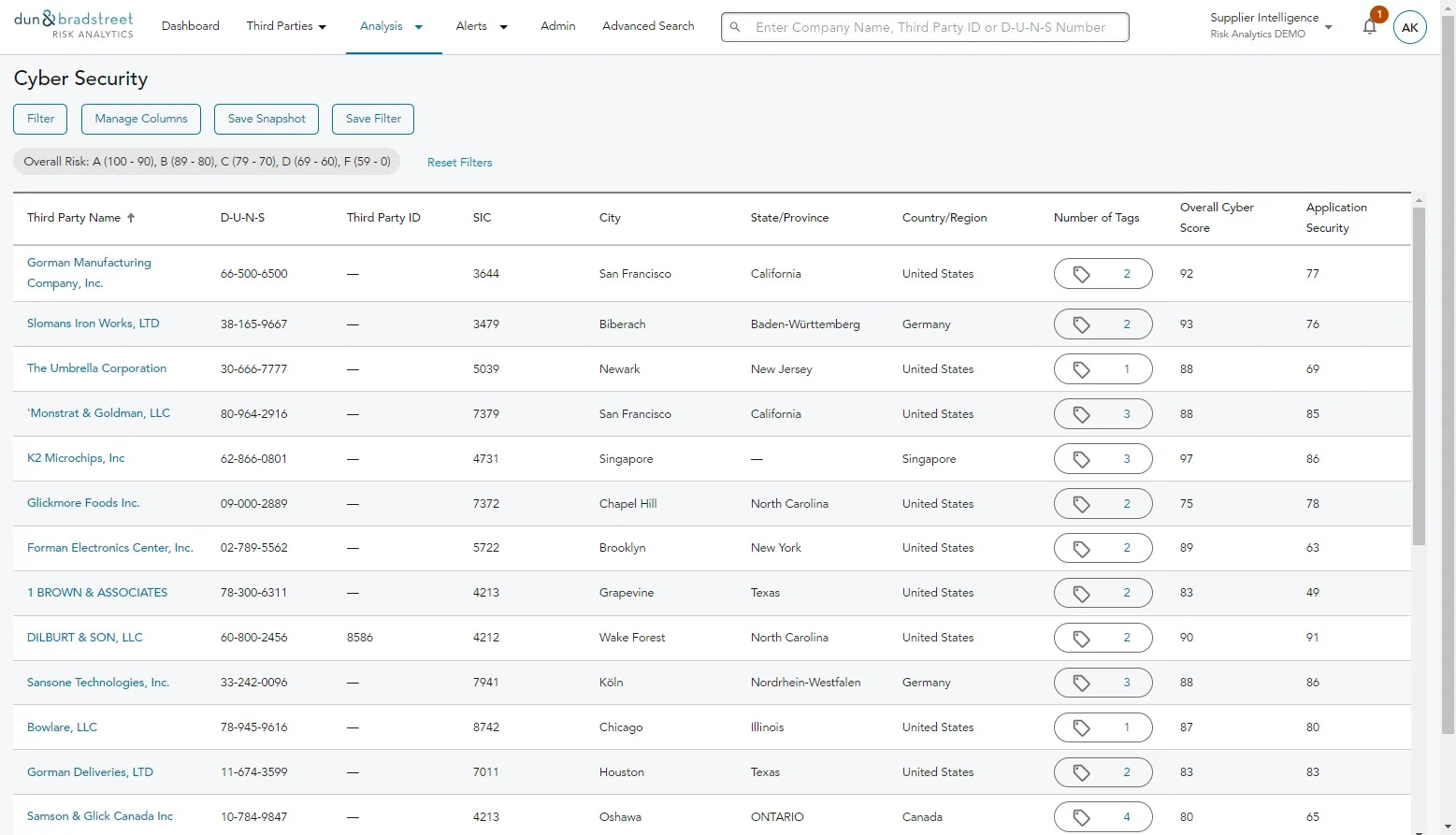Screen dimensions: 1456x835
Task: Open Advanced Search
Action: (x=648, y=26)
